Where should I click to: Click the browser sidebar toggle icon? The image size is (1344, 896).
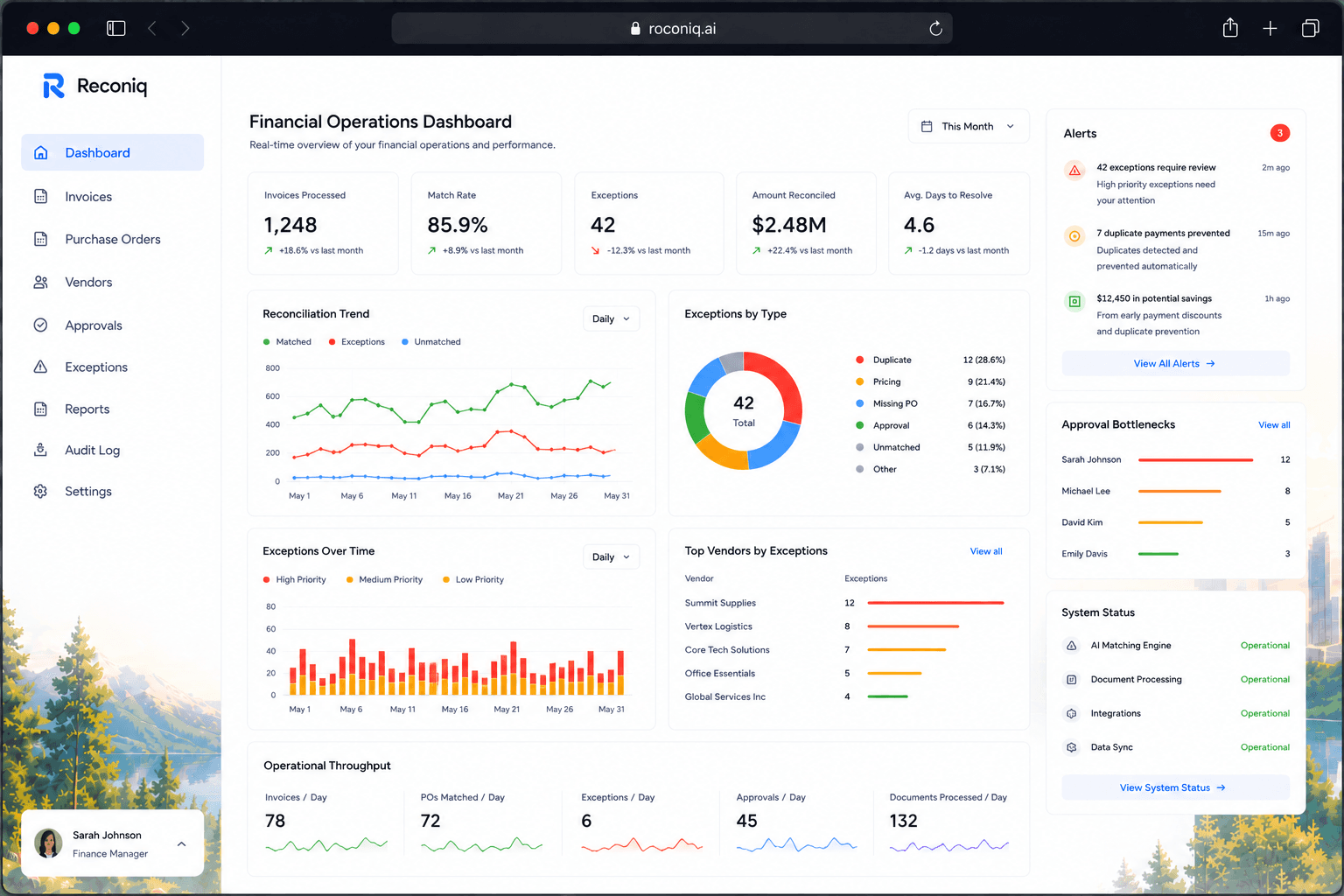tap(116, 28)
